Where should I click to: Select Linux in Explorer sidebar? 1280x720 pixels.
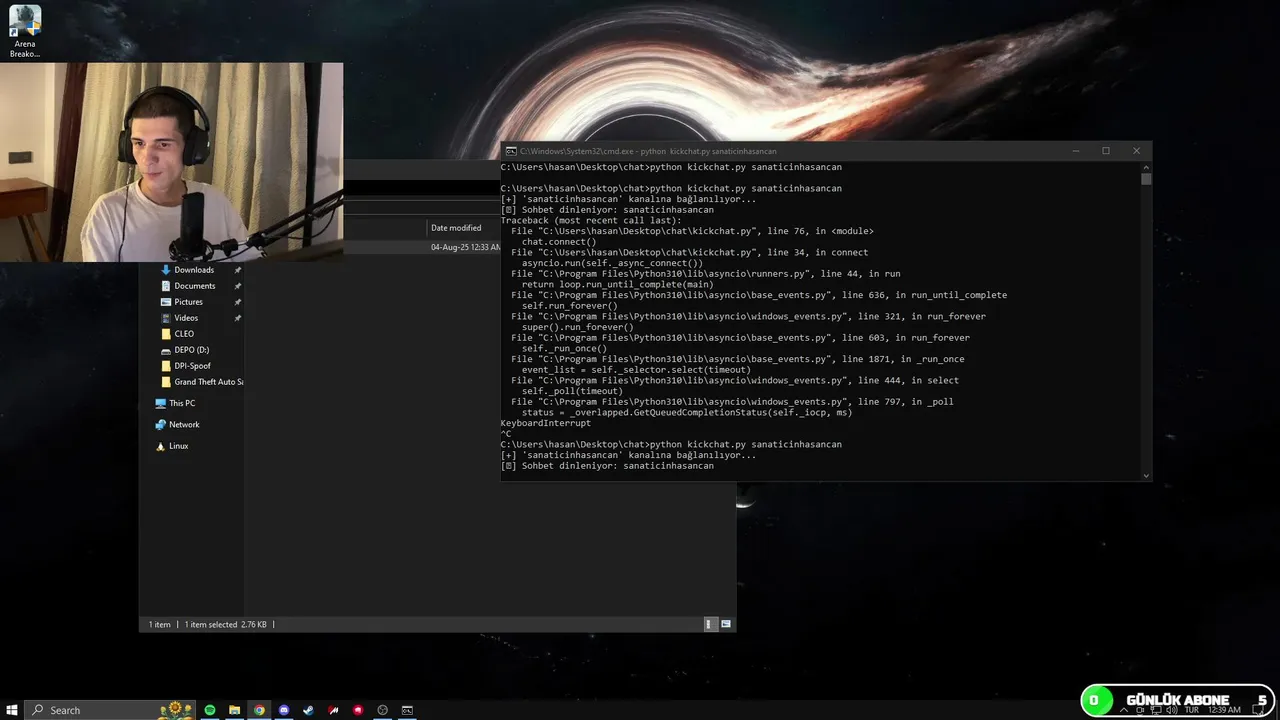[x=178, y=446]
